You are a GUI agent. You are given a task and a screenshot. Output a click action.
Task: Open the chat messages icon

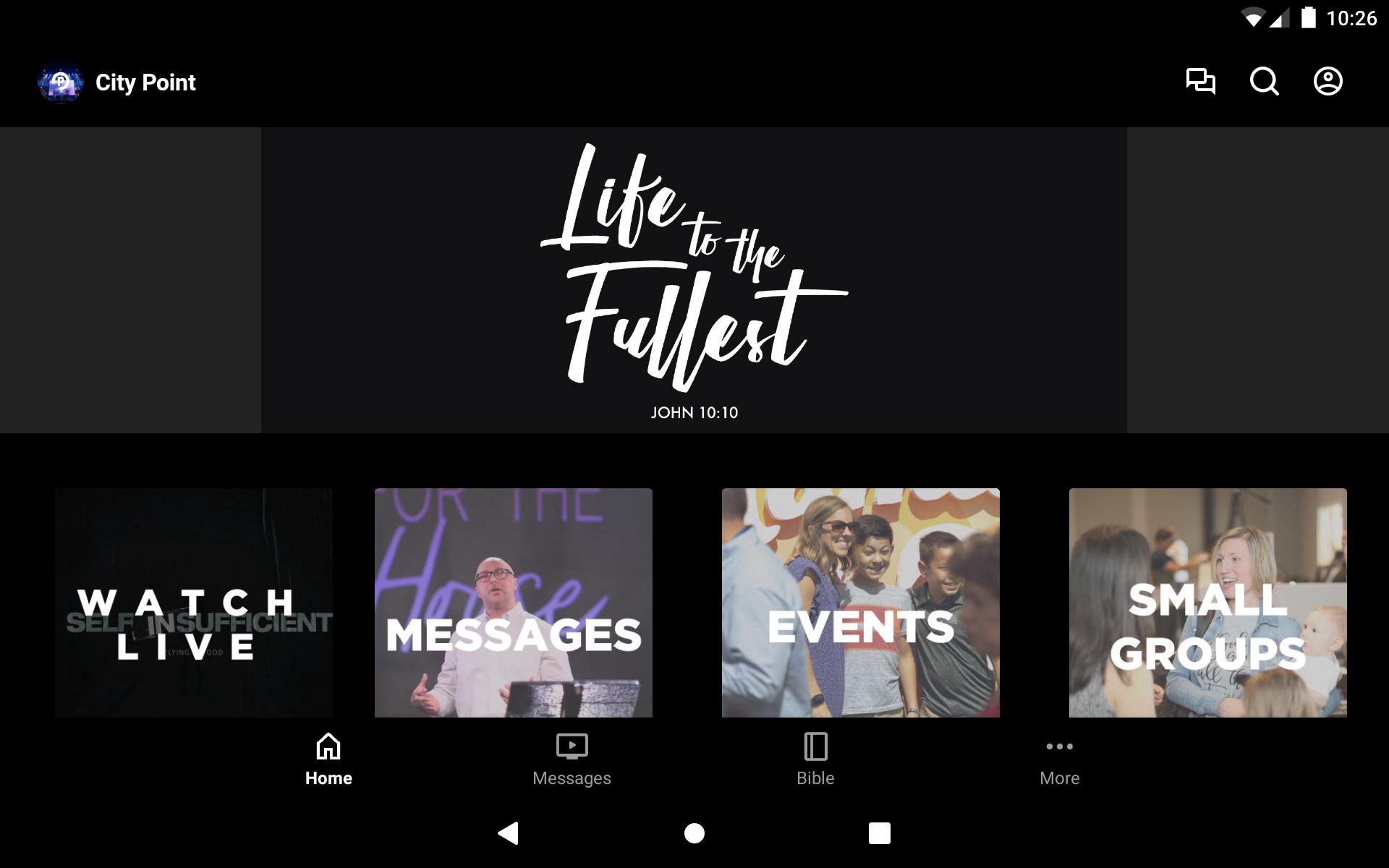[1200, 81]
